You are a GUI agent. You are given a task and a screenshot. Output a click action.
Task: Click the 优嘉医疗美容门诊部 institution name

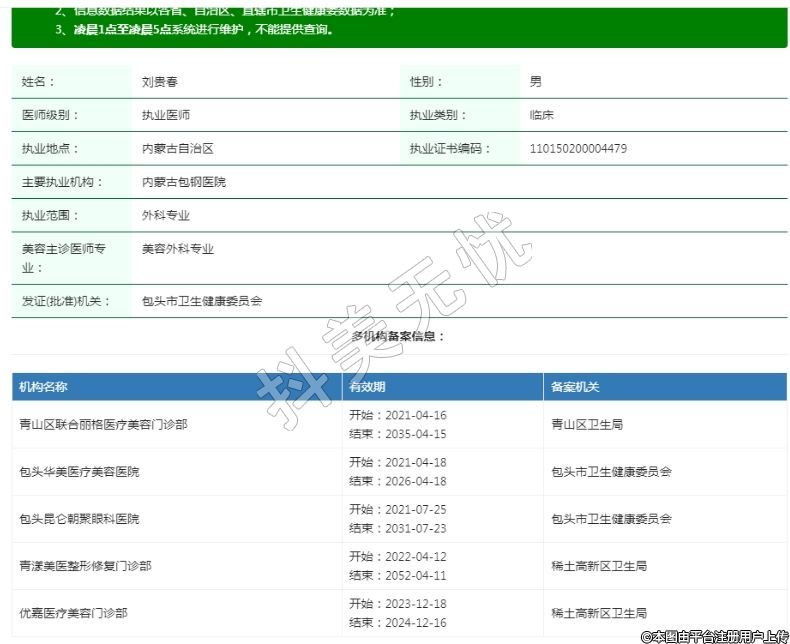[x=73, y=613]
